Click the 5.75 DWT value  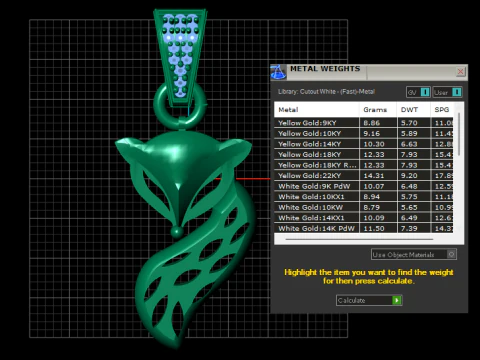(409, 197)
